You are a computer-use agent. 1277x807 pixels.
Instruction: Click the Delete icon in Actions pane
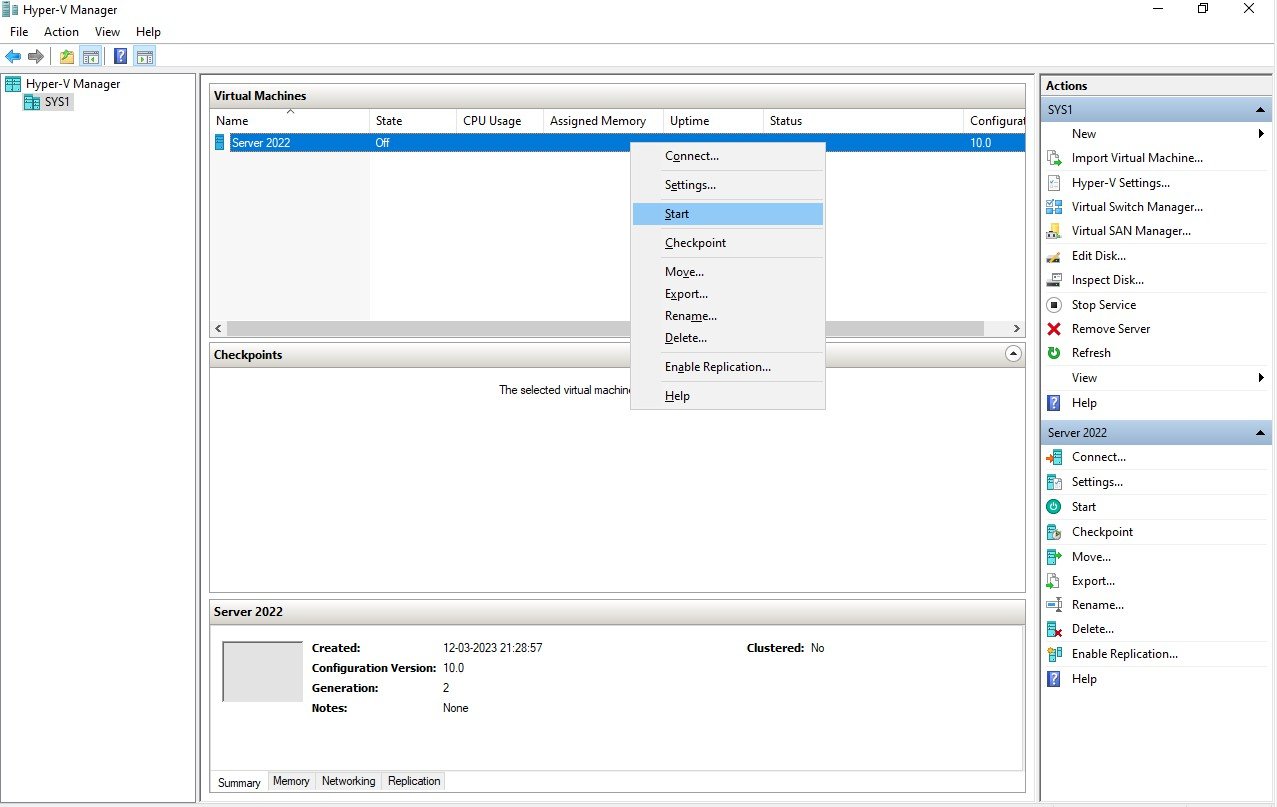1054,629
